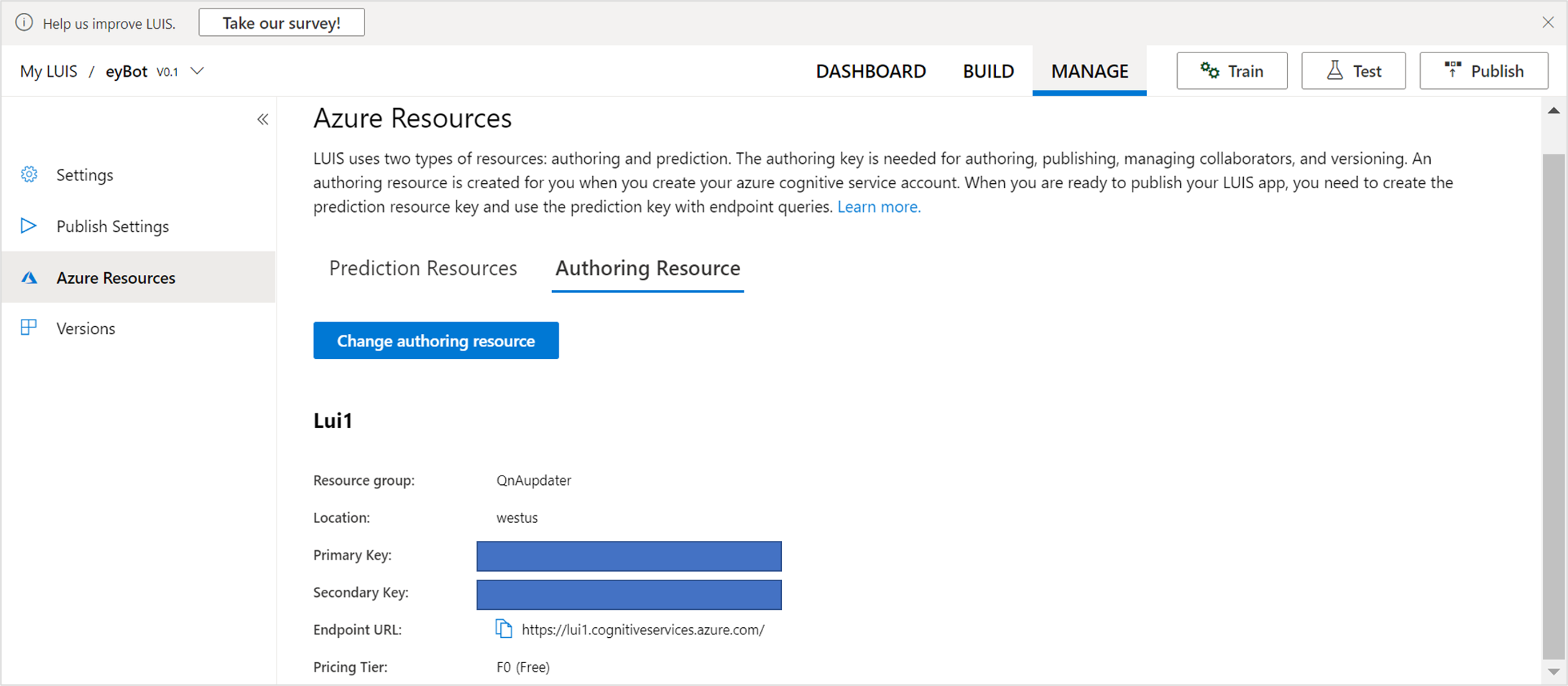
Task: Click the scrollbar up arrow
Action: pyautogui.click(x=1554, y=111)
